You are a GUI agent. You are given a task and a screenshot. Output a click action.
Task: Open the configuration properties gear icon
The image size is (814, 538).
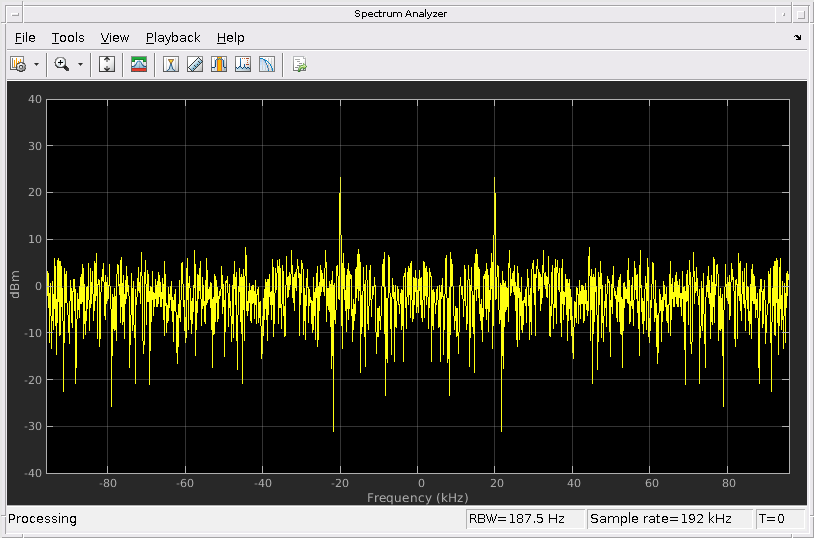coord(18,64)
